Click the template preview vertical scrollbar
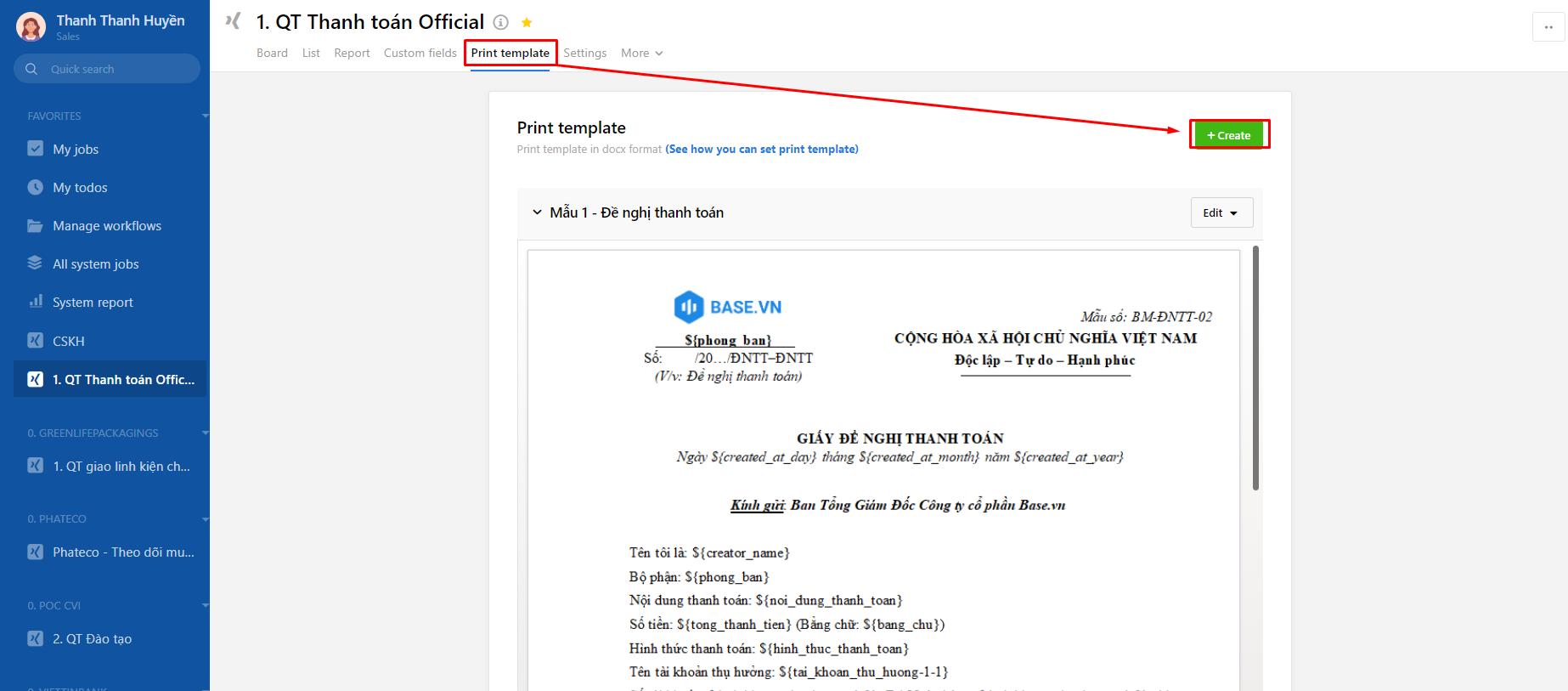This screenshot has width=1568, height=691. pyautogui.click(x=1255, y=368)
